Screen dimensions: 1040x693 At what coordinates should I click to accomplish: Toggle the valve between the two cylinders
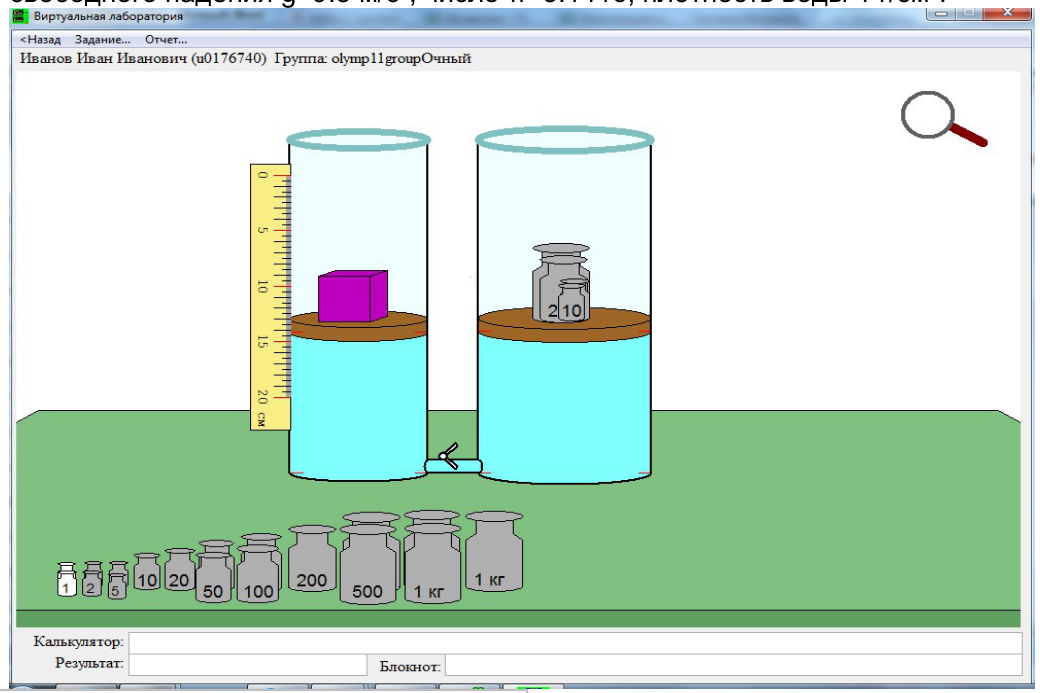tap(449, 456)
